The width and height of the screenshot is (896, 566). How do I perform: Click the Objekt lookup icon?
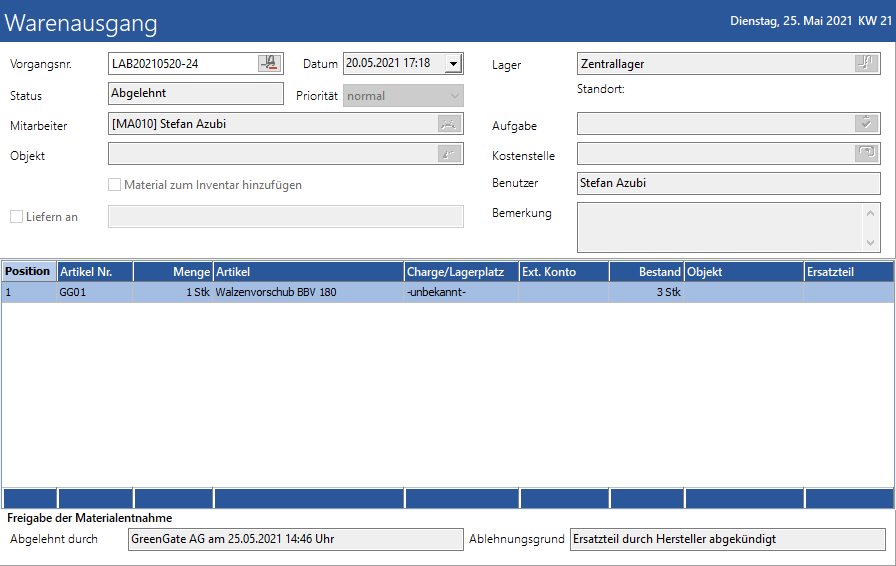click(x=449, y=154)
